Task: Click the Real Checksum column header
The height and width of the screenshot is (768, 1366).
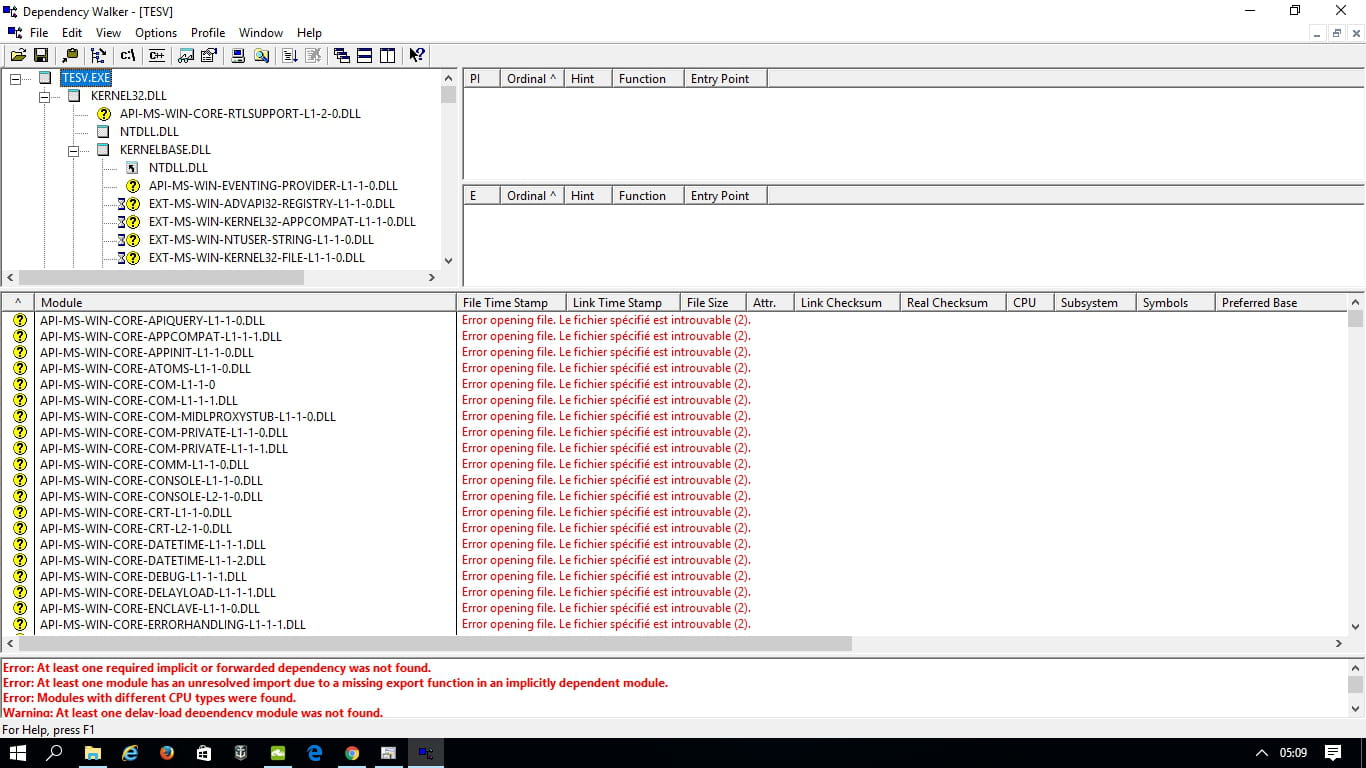Action: [x=953, y=303]
